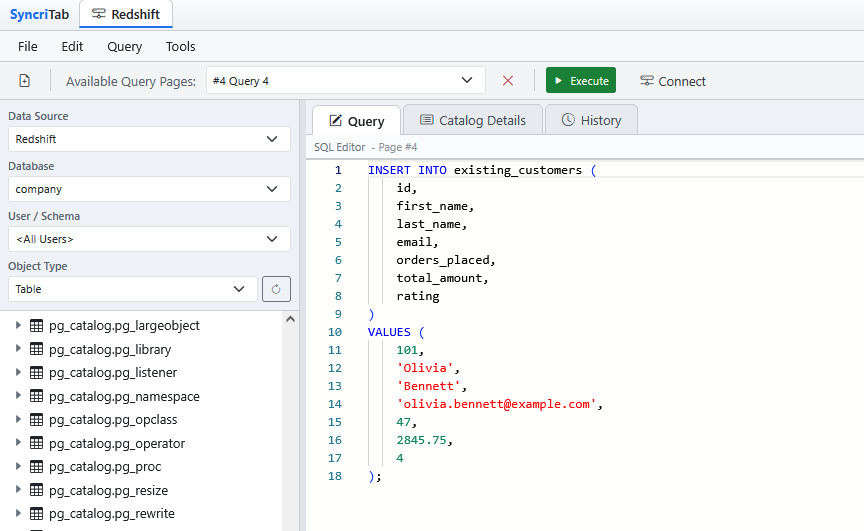Expand pg_catalog.pg_proc tree node
The image size is (864, 531).
click(x=18, y=466)
